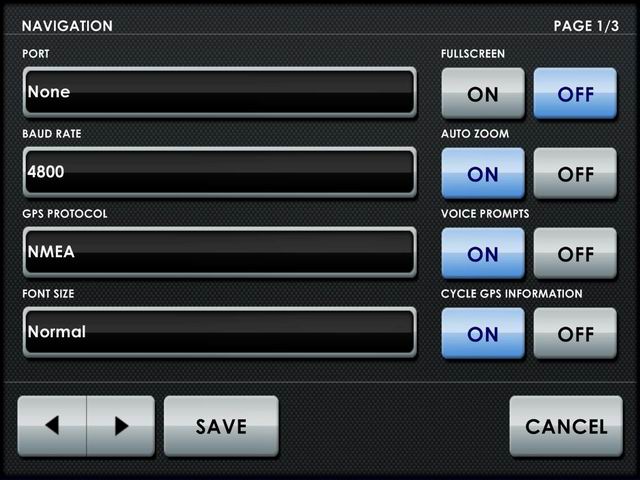The height and width of the screenshot is (480, 640).
Task: Disable Auto Zoom with OFF button
Action: pyautogui.click(x=575, y=173)
